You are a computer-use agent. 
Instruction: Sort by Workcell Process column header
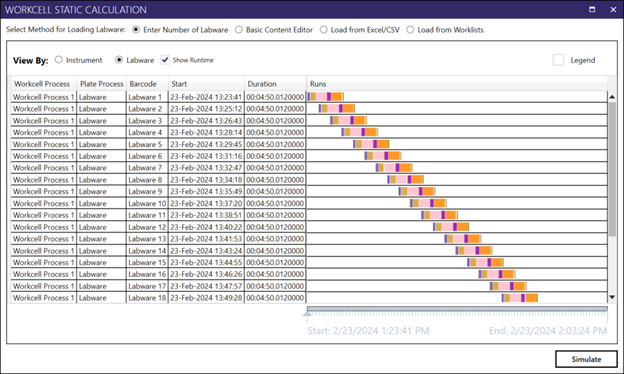[x=44, y=84]
